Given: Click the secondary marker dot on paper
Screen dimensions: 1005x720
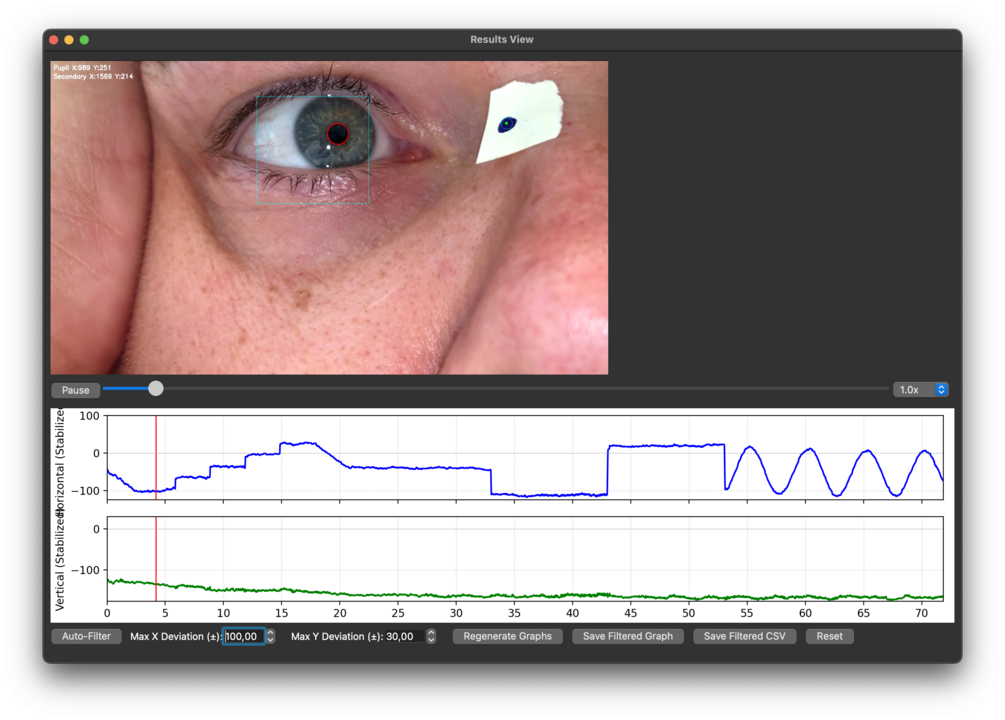Looking at the screenshot, I should pyautogui.click(x=507, y=123).
